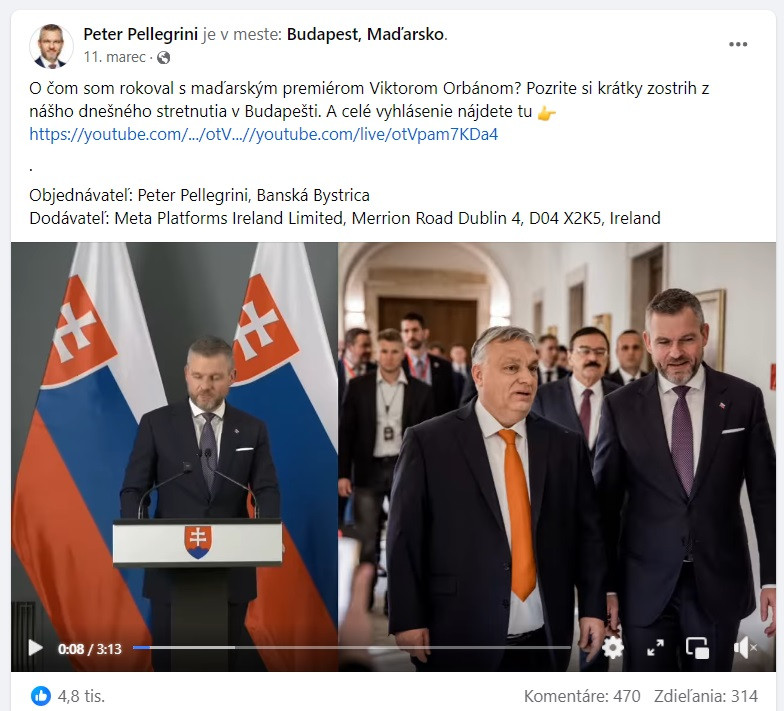This screenshot has height=711, width=784.
Task: Open the Budapest, Maďarsko location link
Action: (366, 34)
